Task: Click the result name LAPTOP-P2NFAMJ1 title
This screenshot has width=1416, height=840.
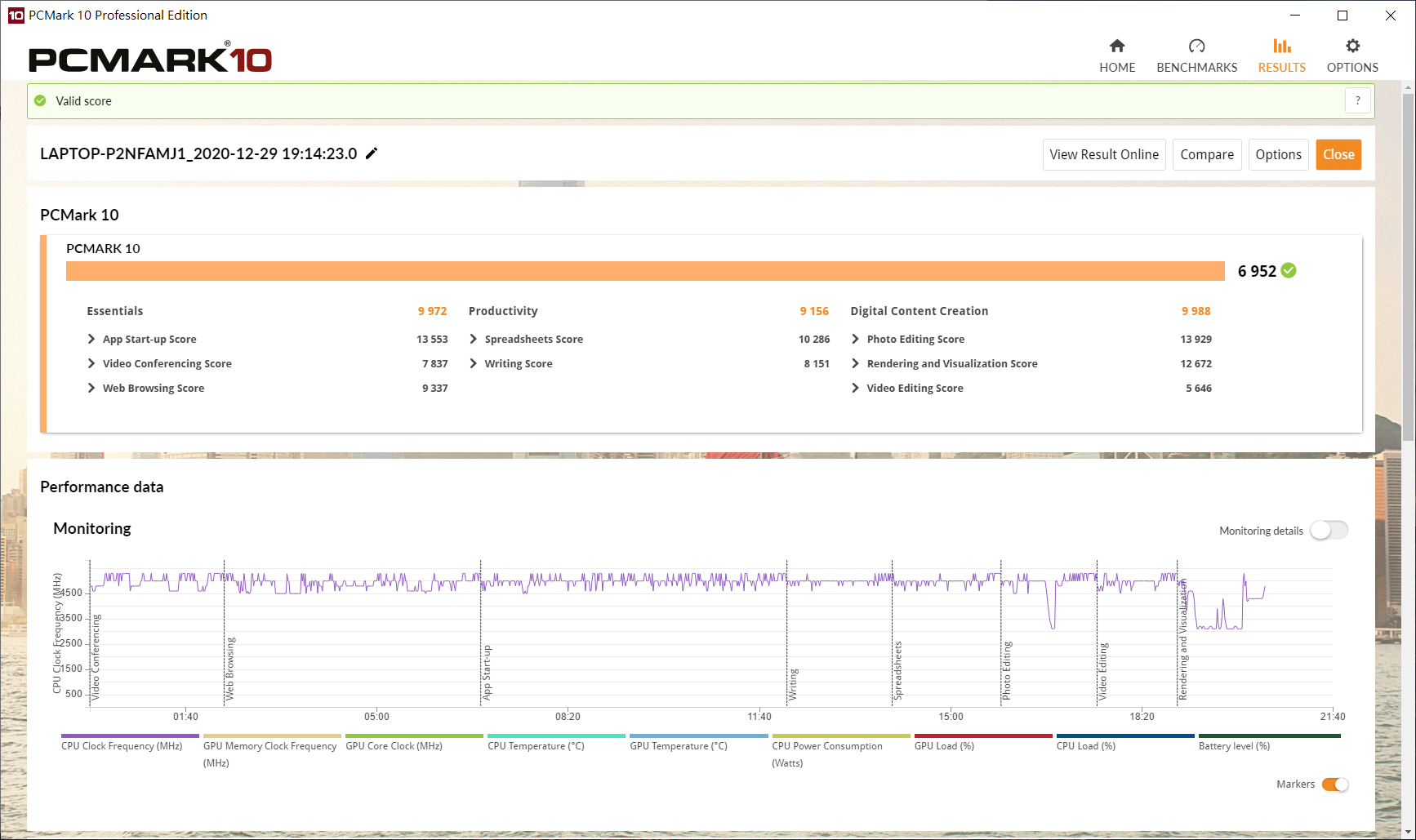Action: [x=198, y=153]
